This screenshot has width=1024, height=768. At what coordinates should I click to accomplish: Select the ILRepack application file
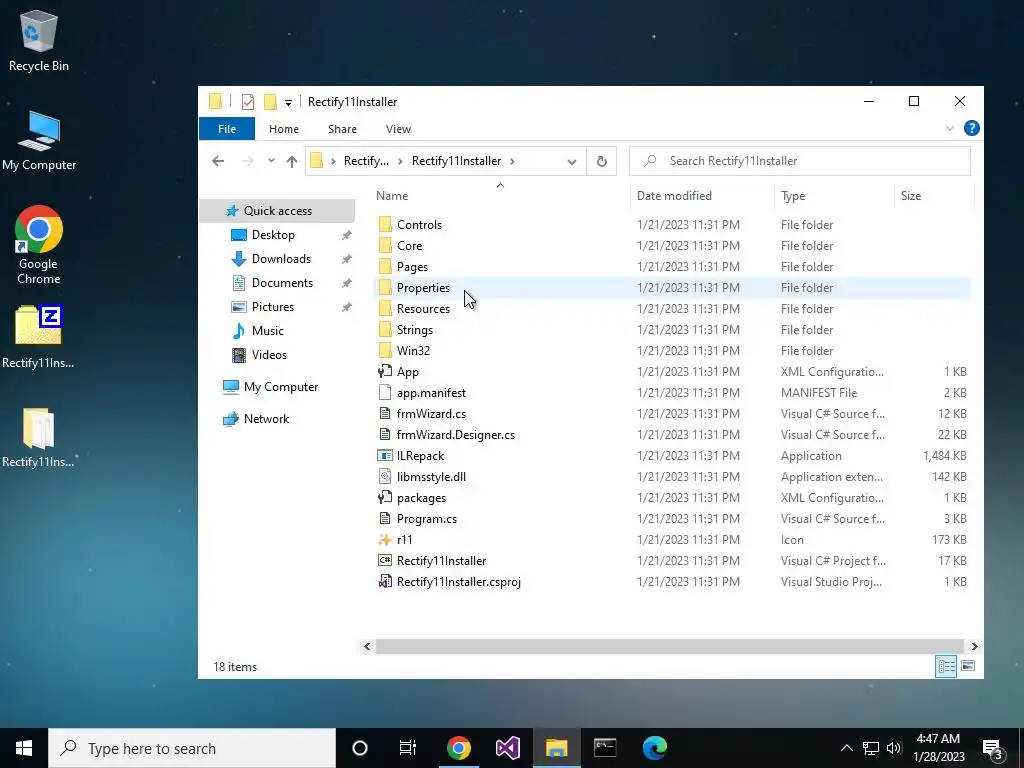tap(420, 455)
